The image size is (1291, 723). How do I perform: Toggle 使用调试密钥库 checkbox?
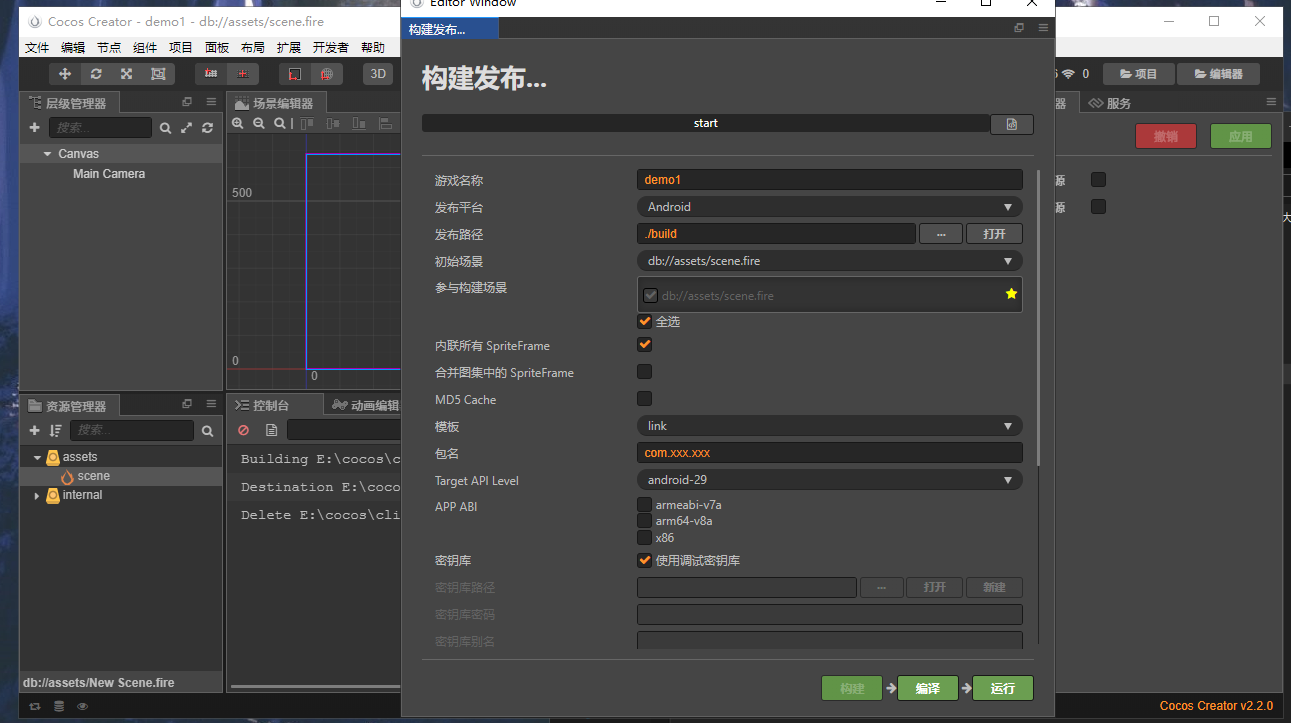tap(645, 561)
